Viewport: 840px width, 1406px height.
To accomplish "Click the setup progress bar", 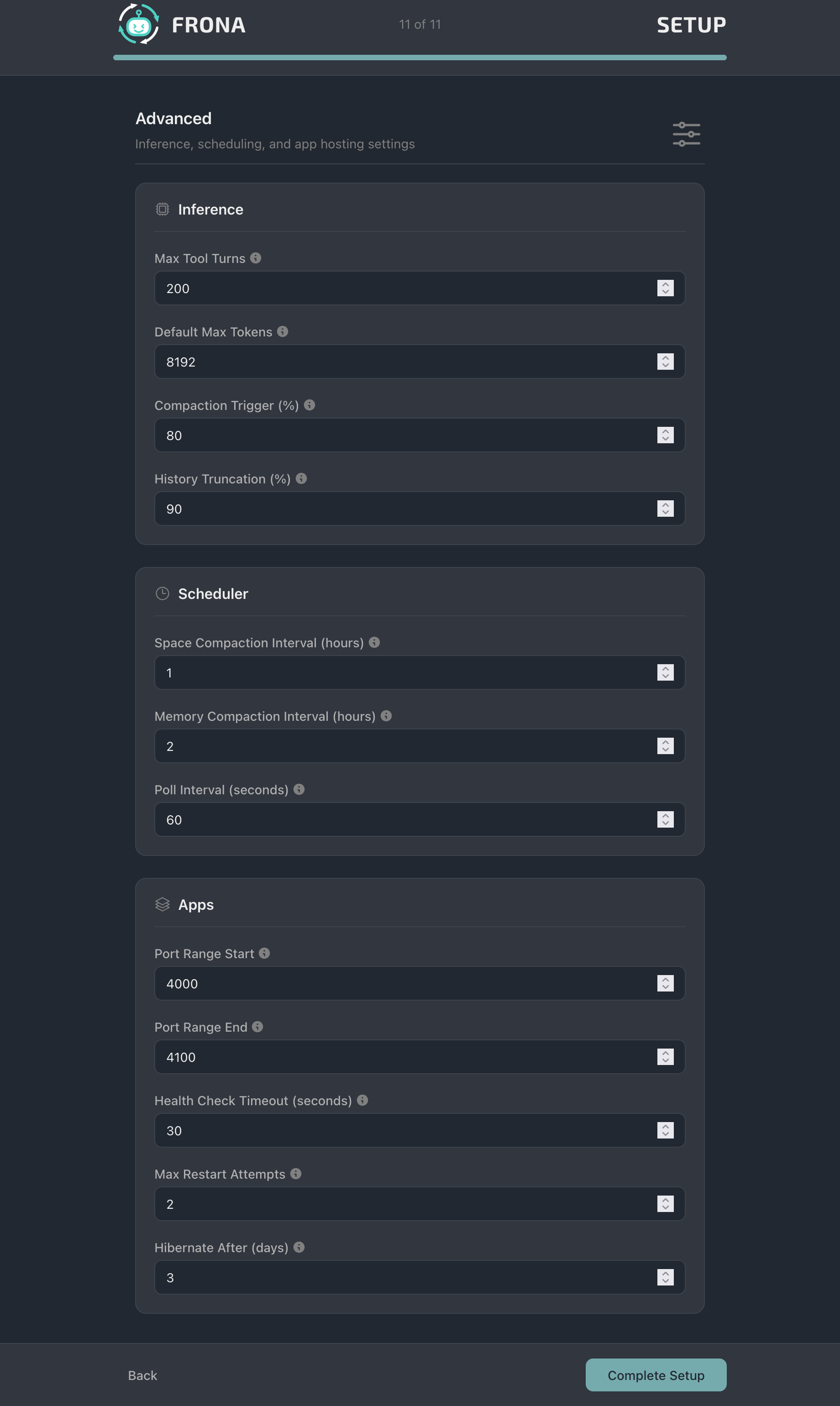I will 420,58.
